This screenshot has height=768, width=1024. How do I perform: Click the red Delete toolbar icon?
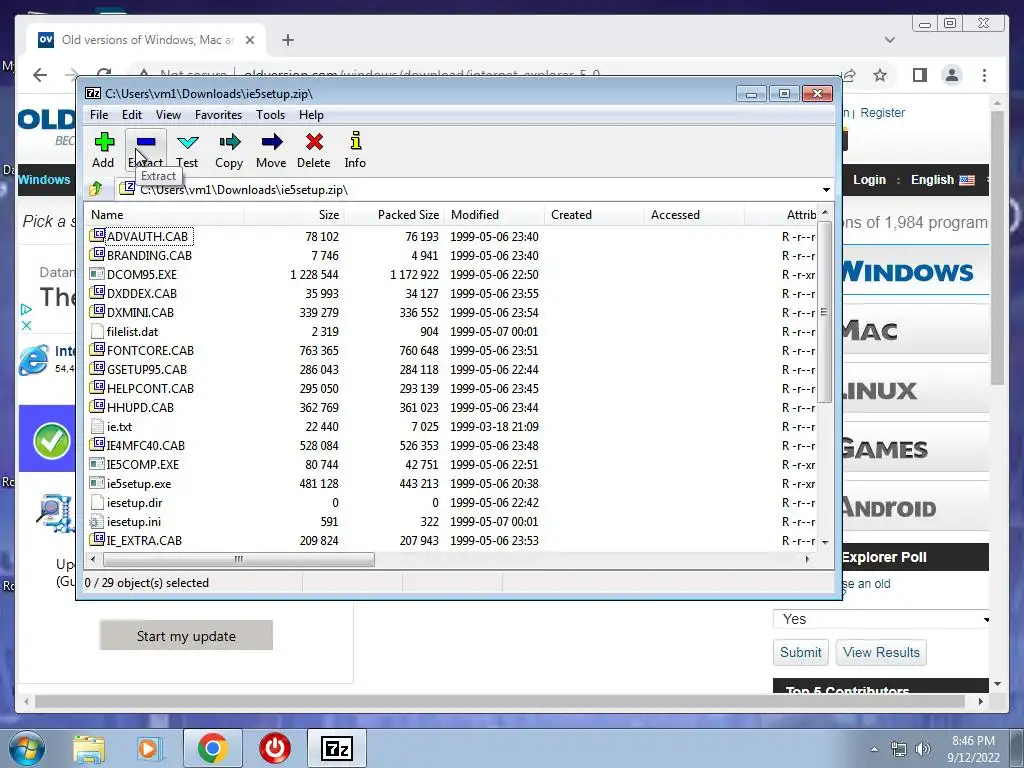pyautogui.click(x=313, y=150)
